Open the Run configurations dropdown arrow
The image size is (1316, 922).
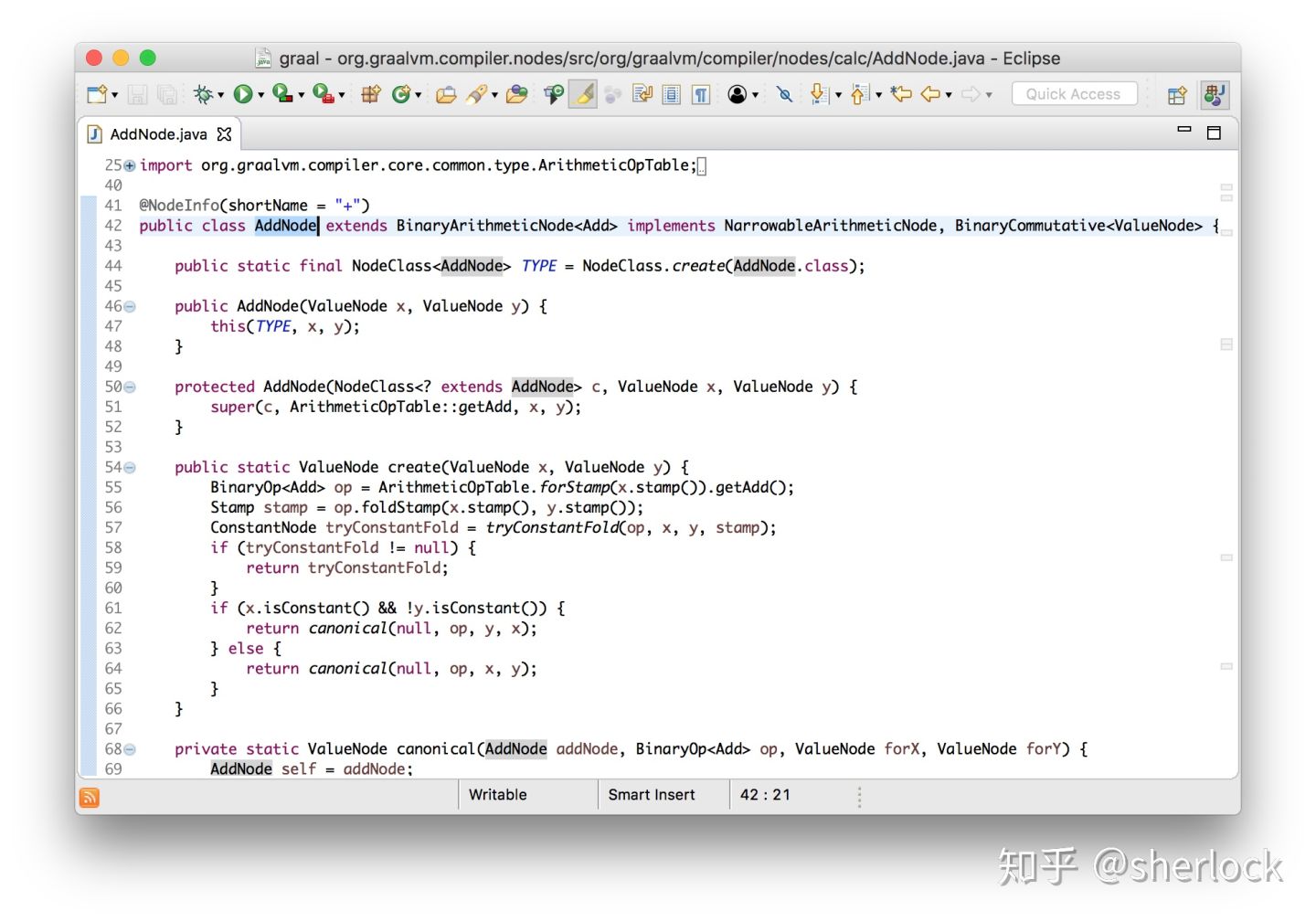click(x=260, y=95)
